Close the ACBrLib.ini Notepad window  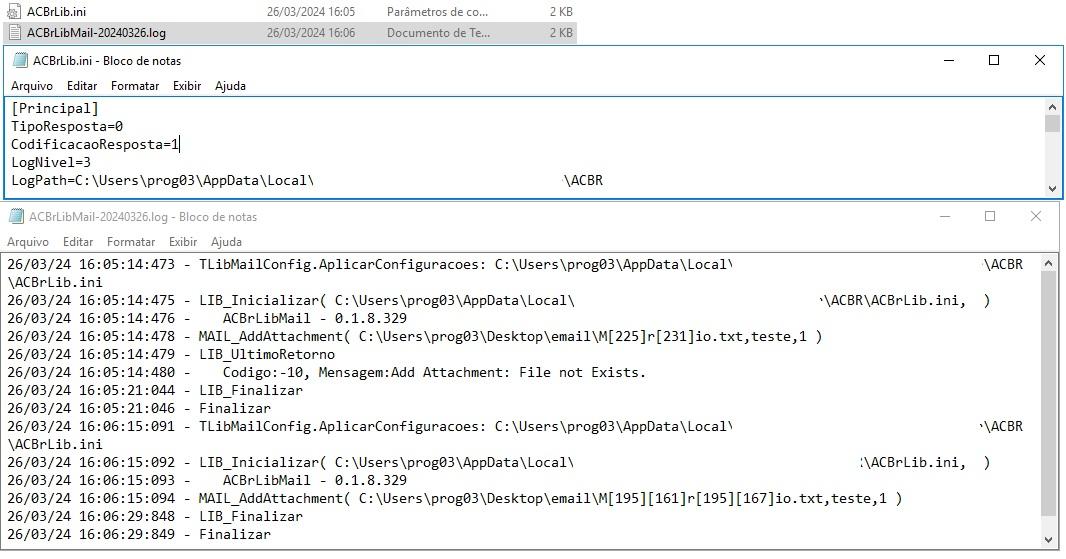point(1039,61)
